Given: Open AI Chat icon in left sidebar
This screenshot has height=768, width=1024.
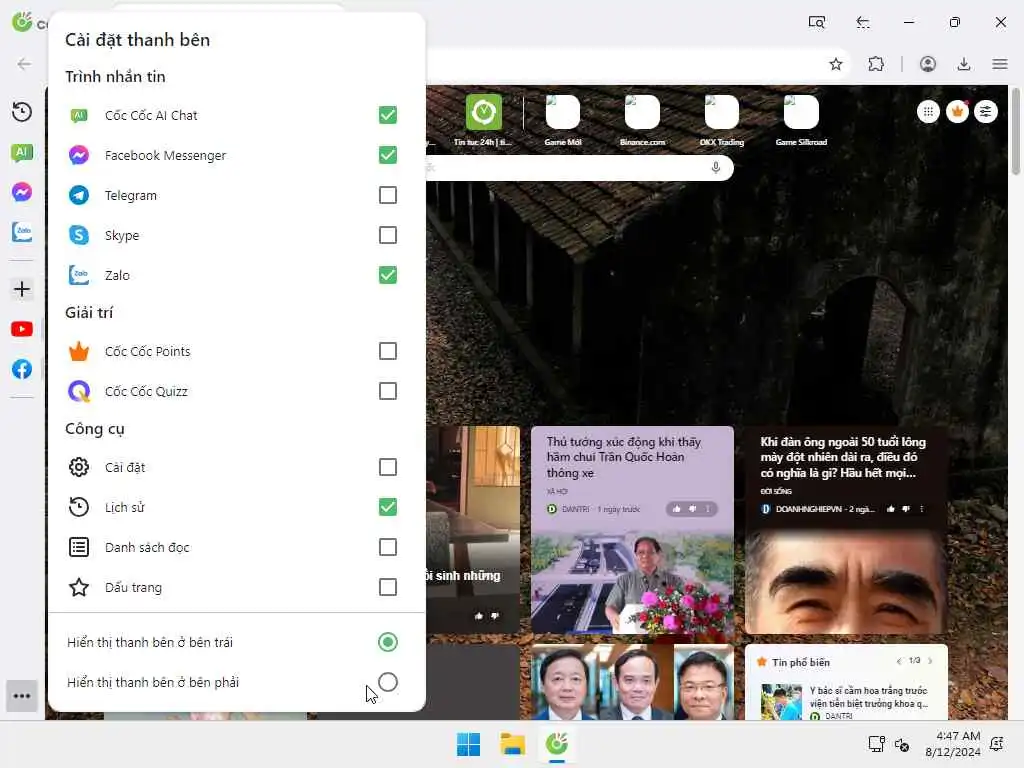Looking at the screenshot, I should point(22,153).
